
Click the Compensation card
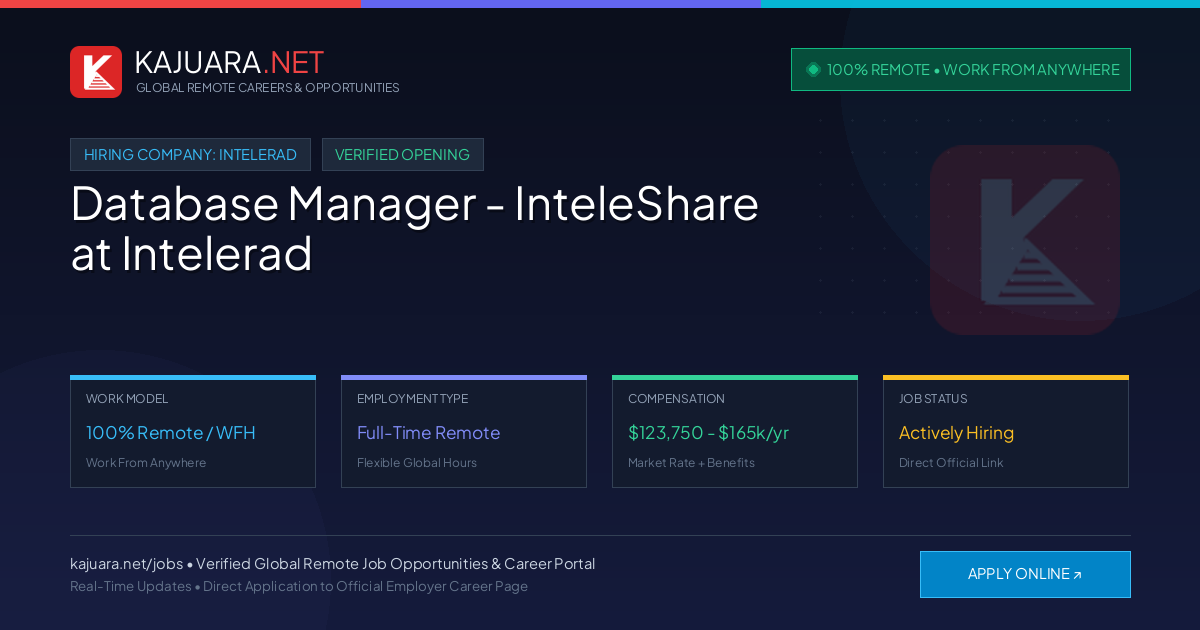tap(735, 431)
